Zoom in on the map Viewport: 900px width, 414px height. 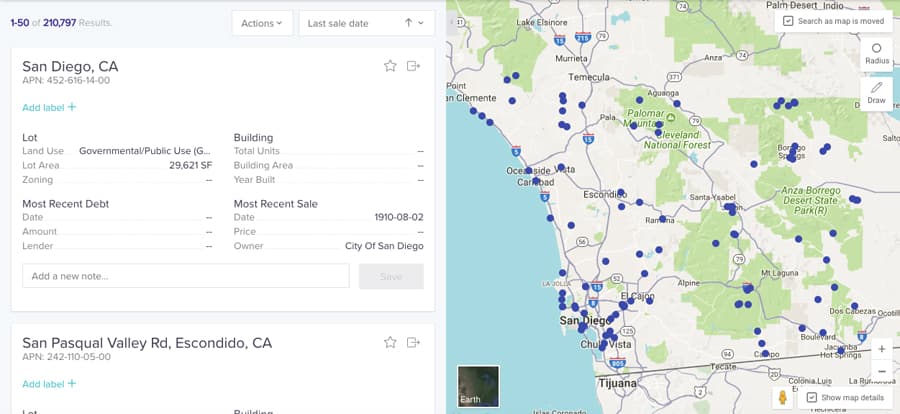(881, 349)
